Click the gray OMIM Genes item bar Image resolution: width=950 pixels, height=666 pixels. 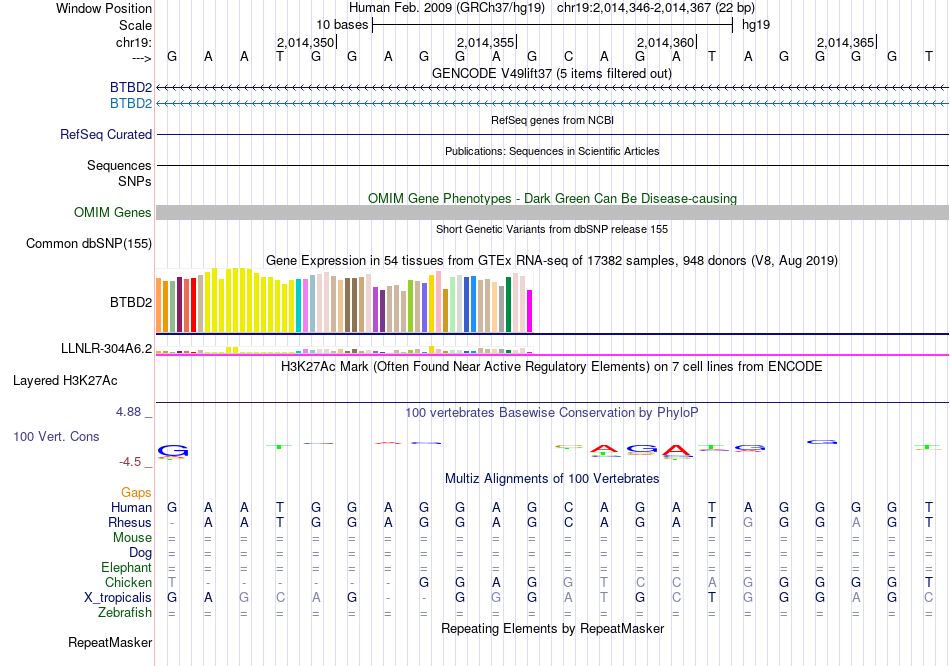552,212
